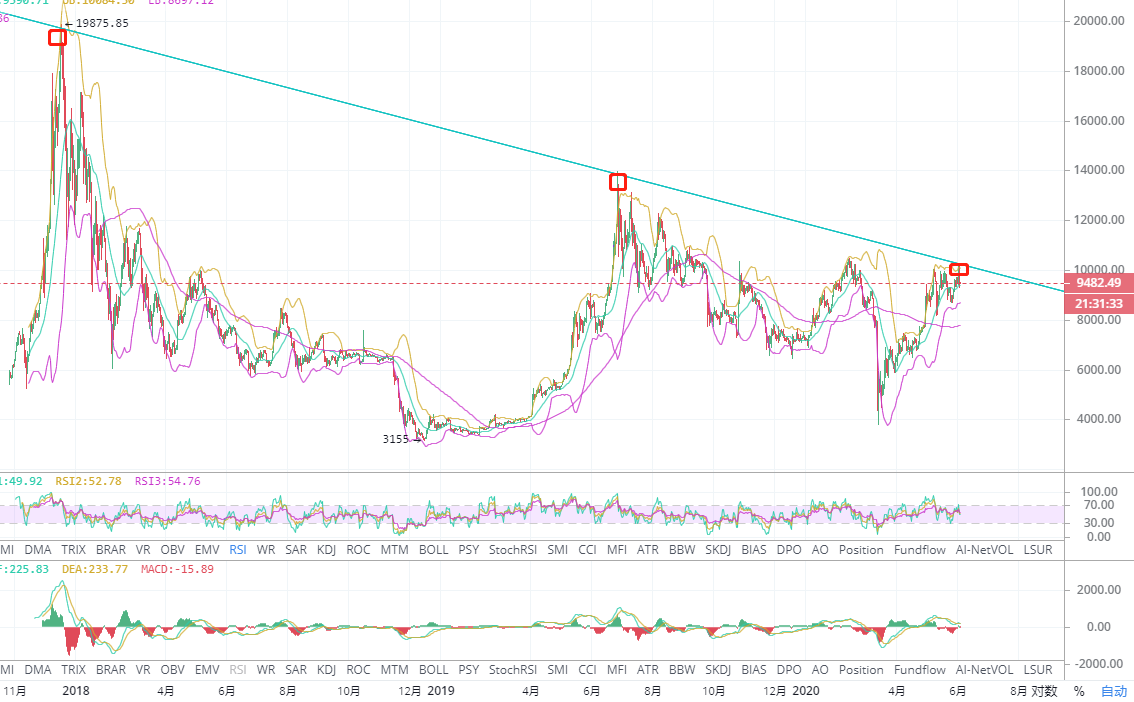Switch MACD pane to BRAR indicator

pos(111,669)
